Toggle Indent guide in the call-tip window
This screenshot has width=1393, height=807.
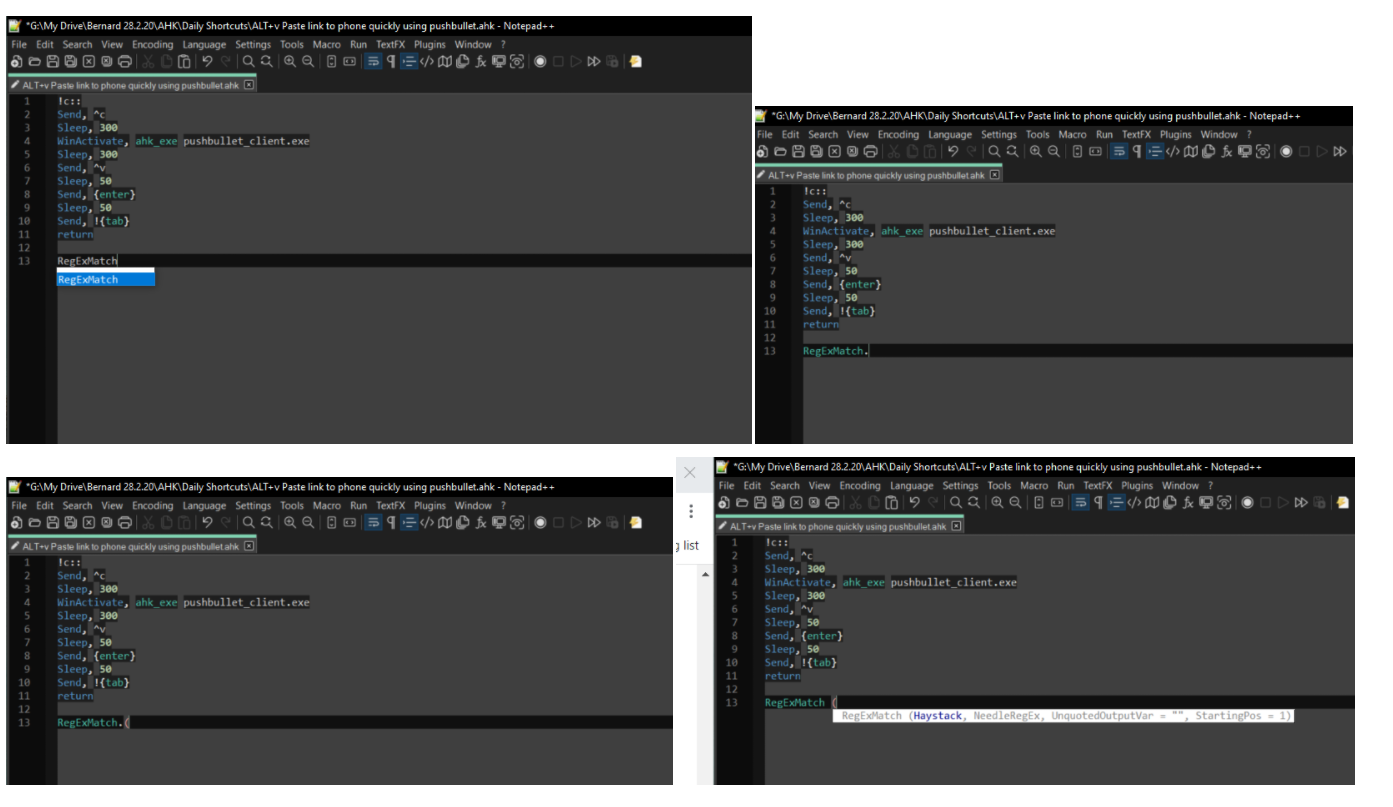[x=1116, y=502]
